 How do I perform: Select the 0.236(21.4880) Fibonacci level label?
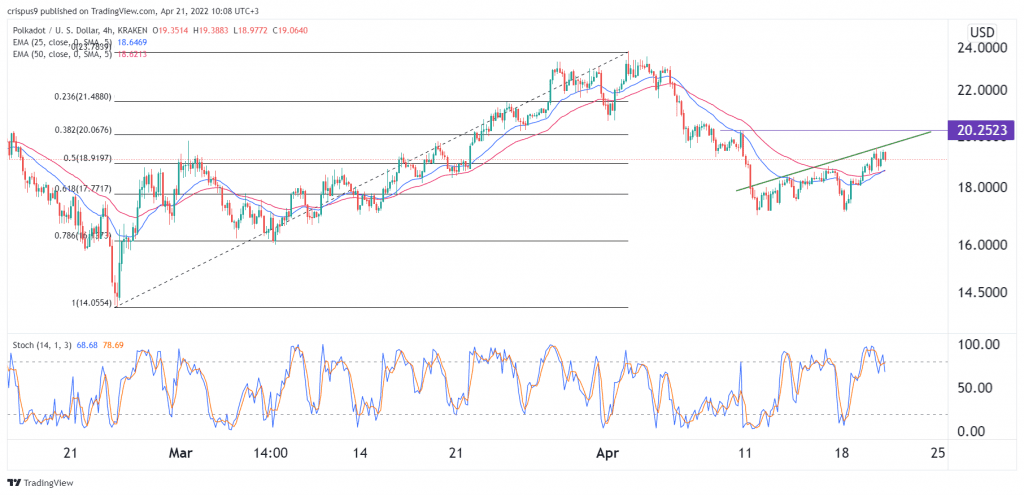coord(82,97)
